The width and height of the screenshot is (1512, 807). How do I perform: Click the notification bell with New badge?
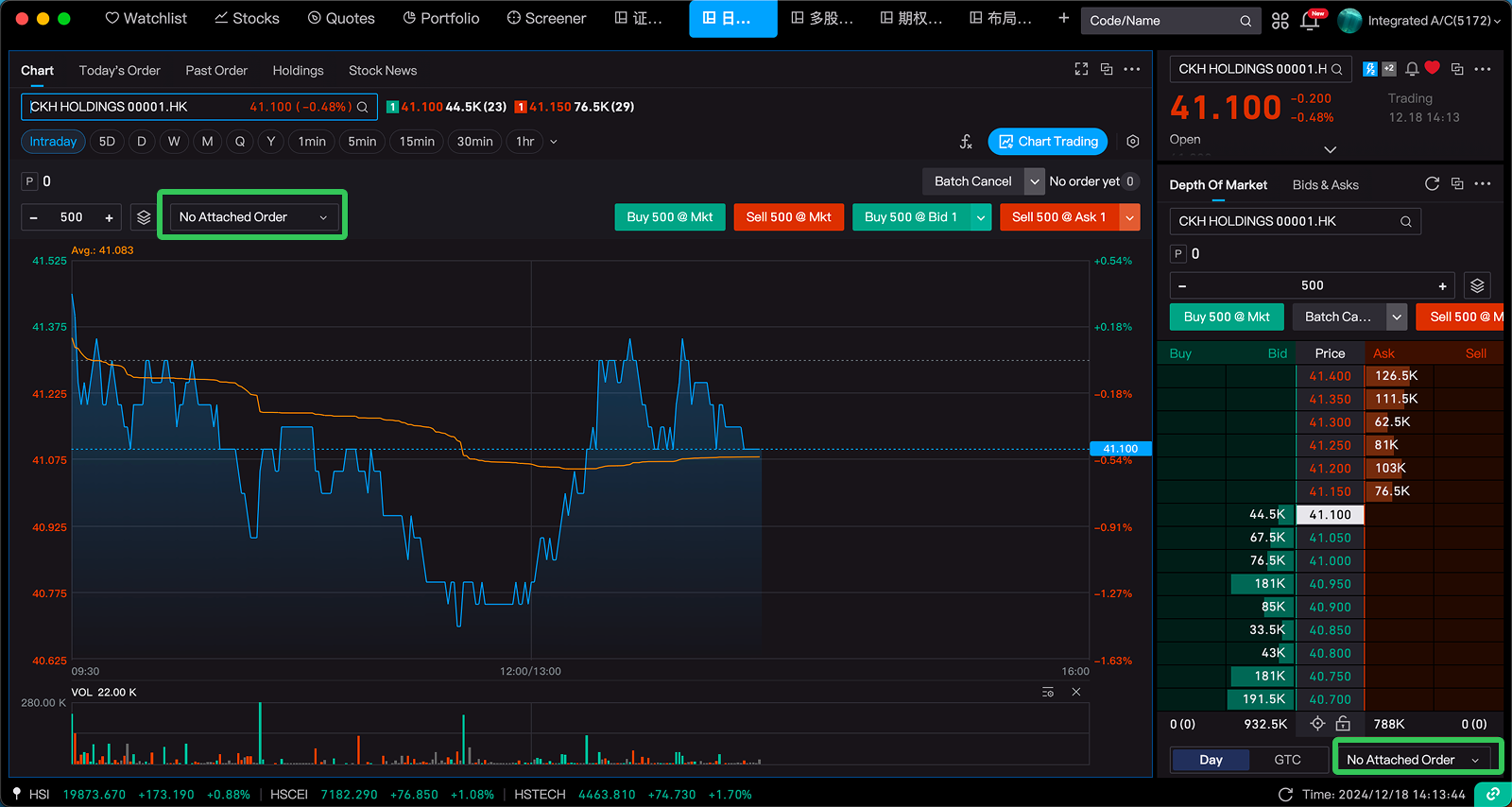1311,20
